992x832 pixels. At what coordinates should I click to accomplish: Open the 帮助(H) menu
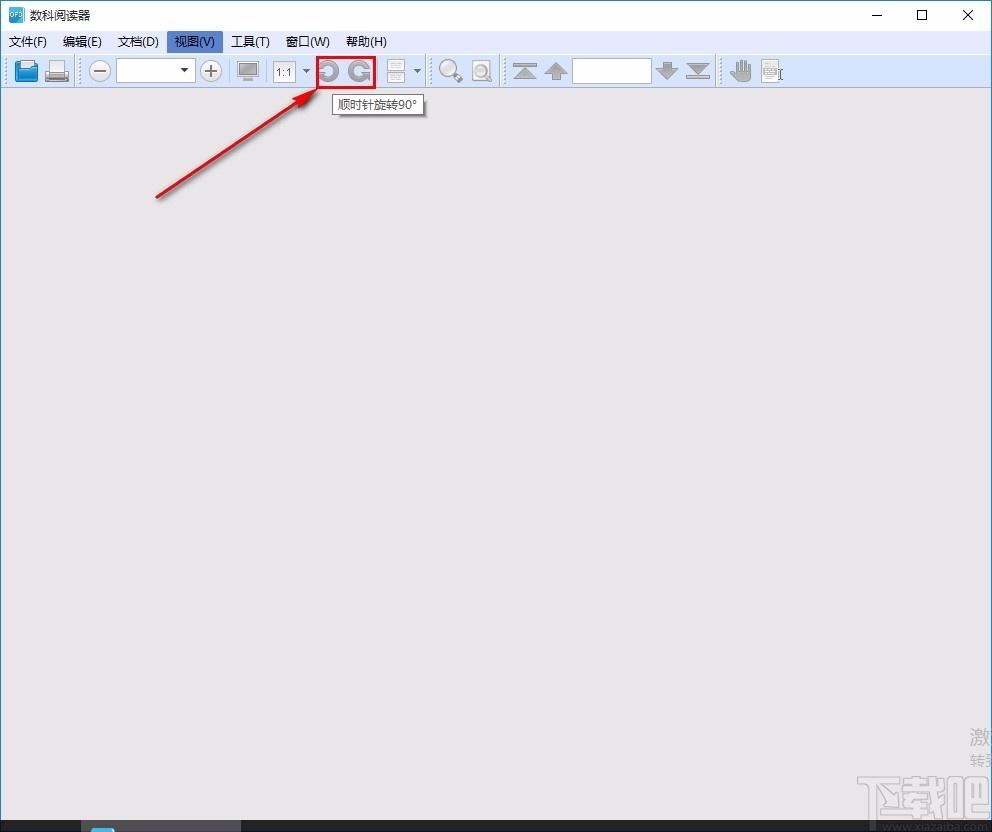[x=366, y=42]
